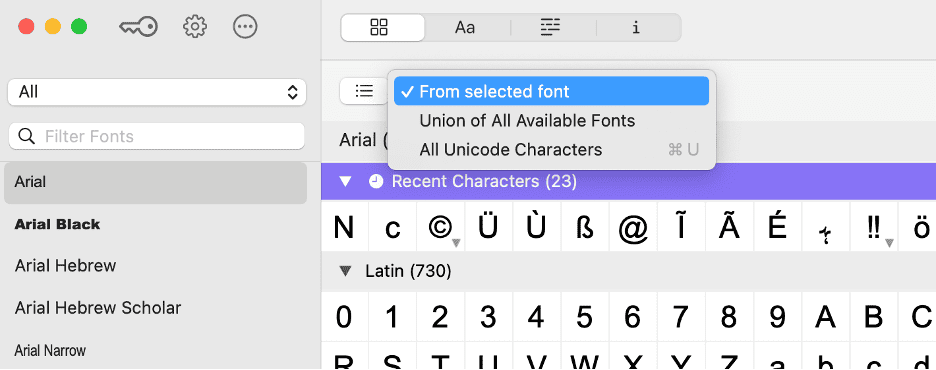Viewport: 936px width, 370px height.
Task: Open the settings gear icon
Action: coord(195,27)
